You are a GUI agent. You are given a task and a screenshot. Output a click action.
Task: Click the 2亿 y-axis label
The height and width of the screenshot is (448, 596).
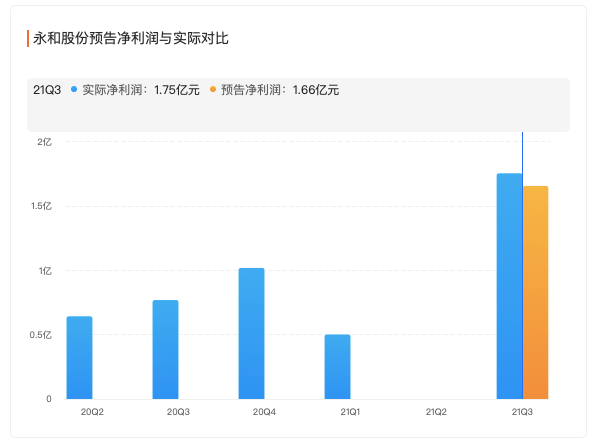coord(44,142)
